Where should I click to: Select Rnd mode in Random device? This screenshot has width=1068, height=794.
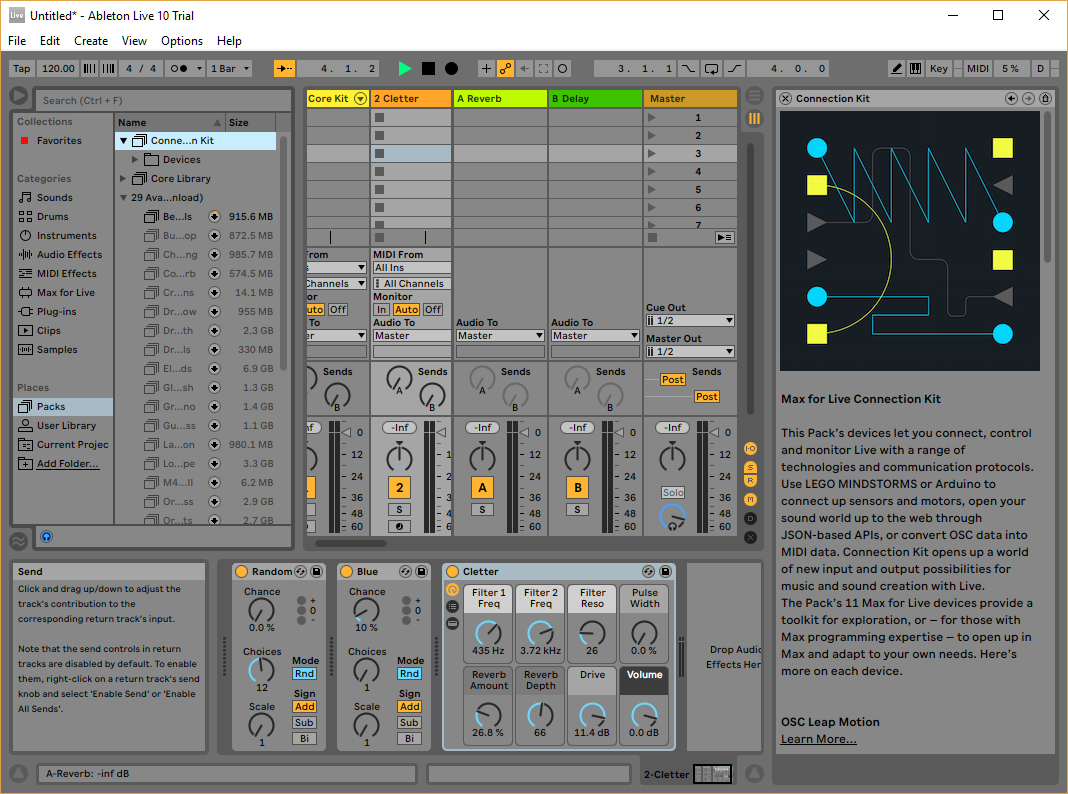[x=304, y=673]
